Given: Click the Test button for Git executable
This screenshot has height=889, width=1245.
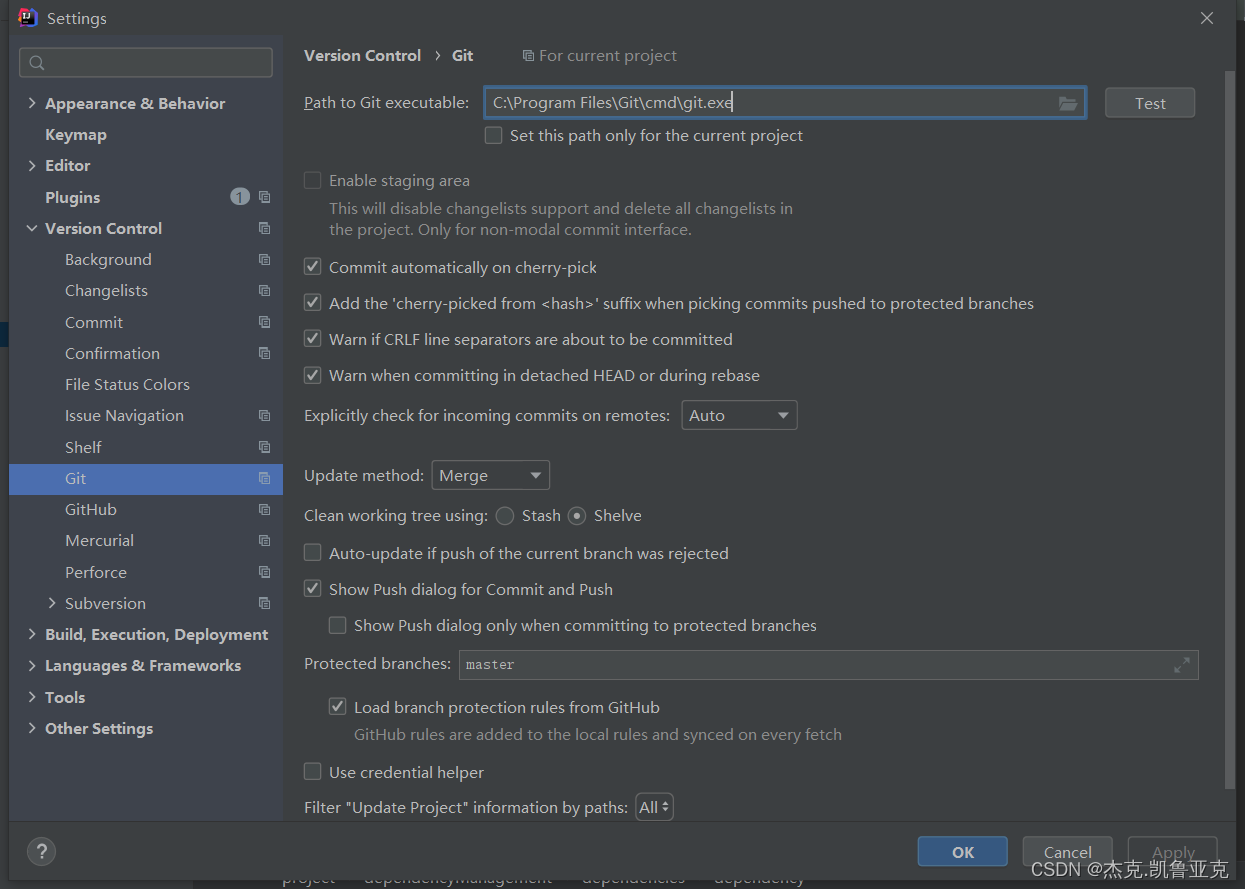Looking at the screenshot, I should click(1150, 103).
